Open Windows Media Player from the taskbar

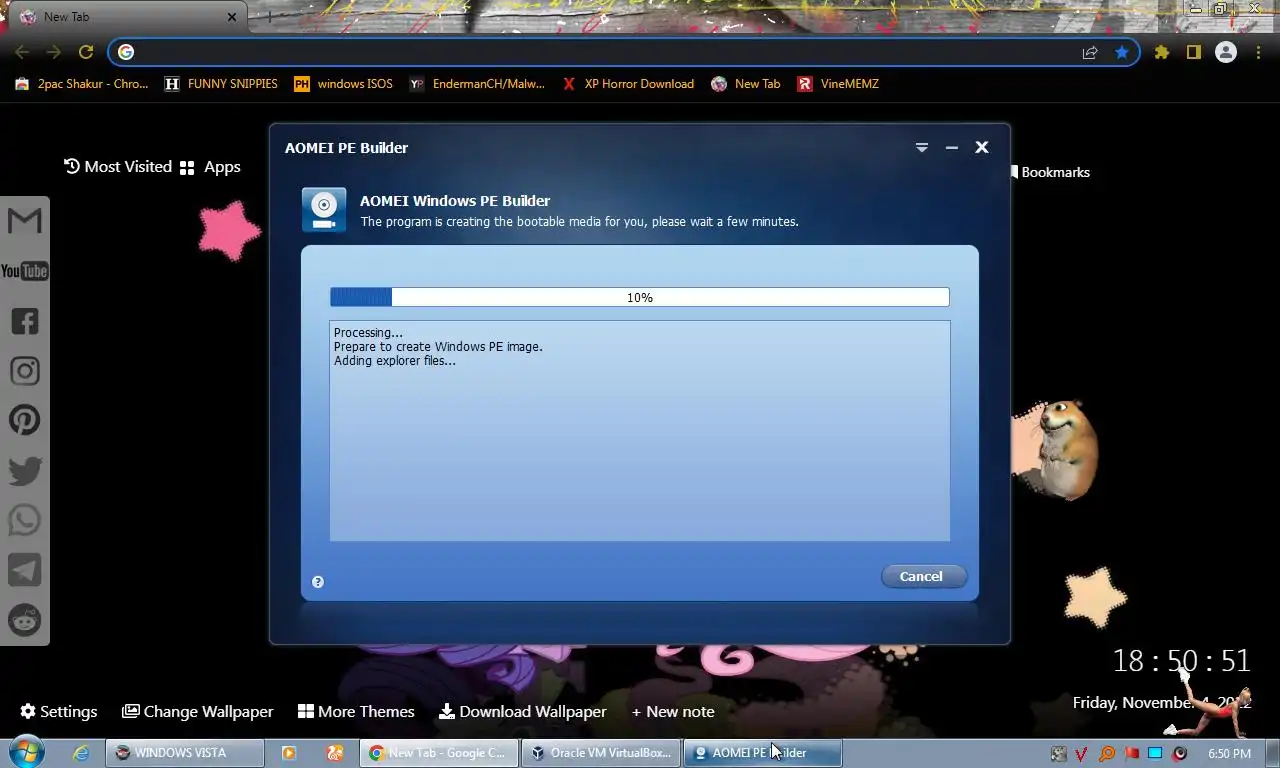click(x=289, y=753)
